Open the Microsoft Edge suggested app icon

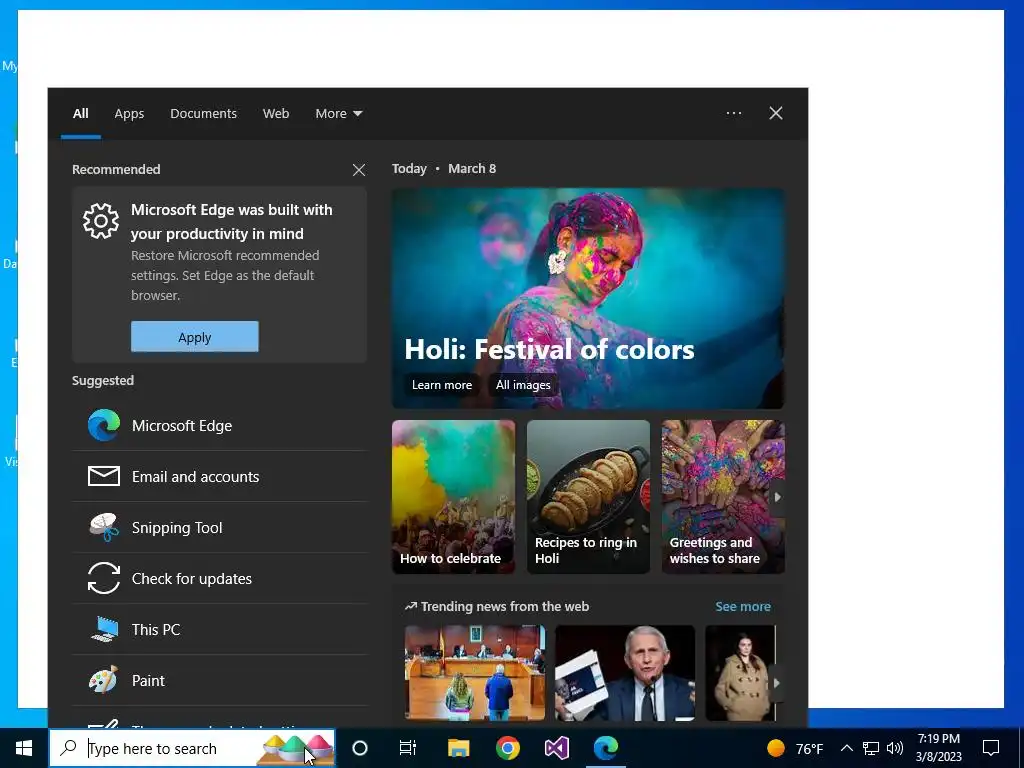click(x=104, y=425)
